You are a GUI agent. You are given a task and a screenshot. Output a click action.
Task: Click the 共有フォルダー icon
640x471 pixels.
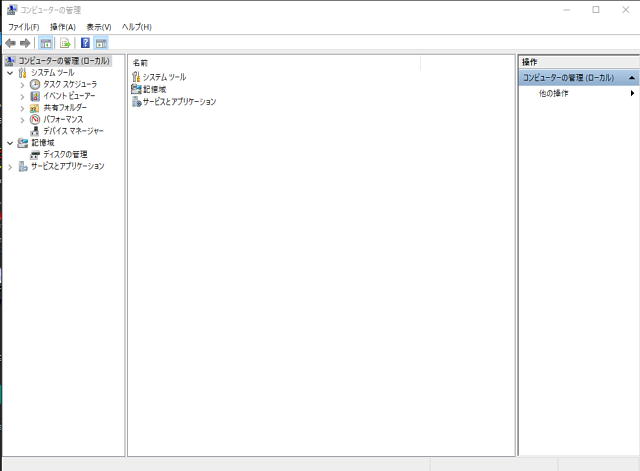click(35, 108)
